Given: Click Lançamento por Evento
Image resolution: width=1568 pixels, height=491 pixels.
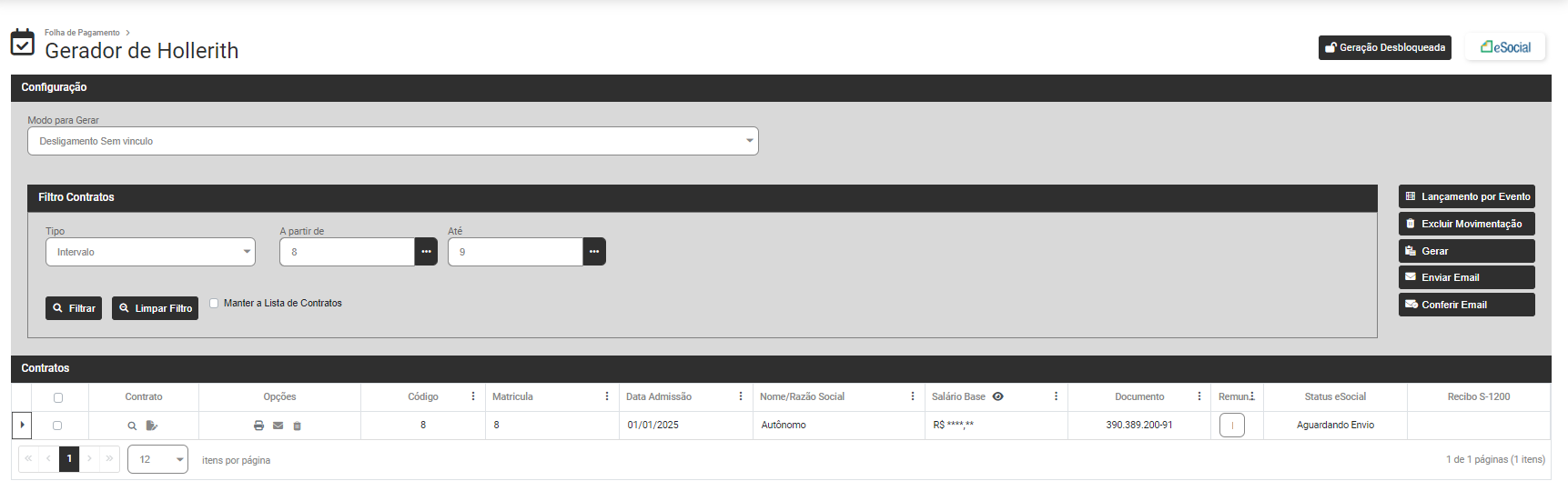Looking at the screenshot, I should pyautogui.click(x=1467, y=196).
